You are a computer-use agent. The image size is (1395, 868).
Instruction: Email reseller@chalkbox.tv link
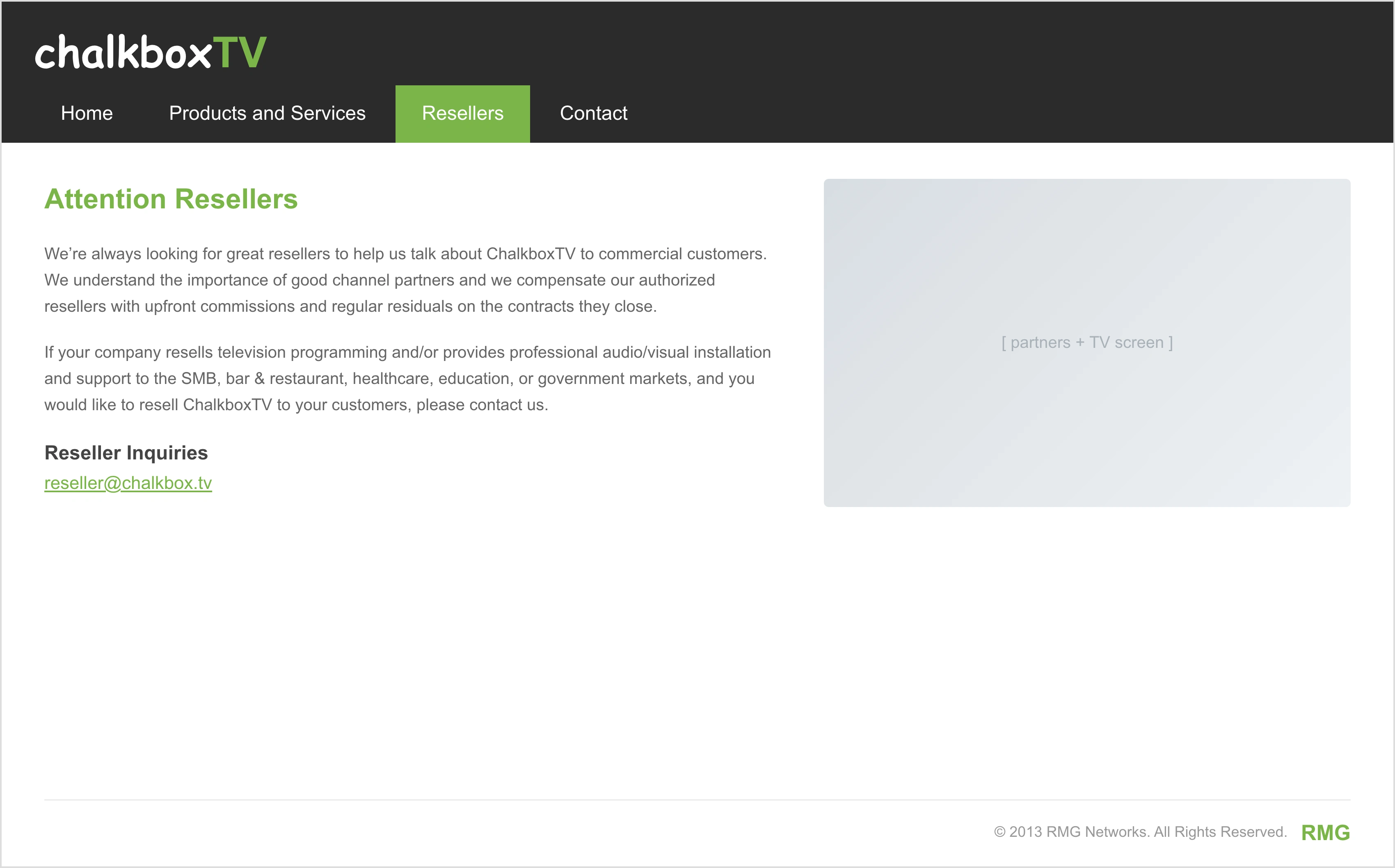tap(128, 483)
